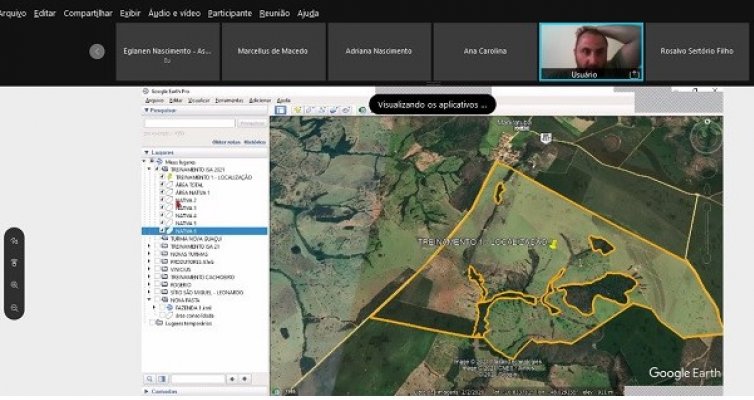Image resolution: width=754 pixels, height=400 pixels.
Task: Click the move-down arrow in places panel
Action: (244, 379)
